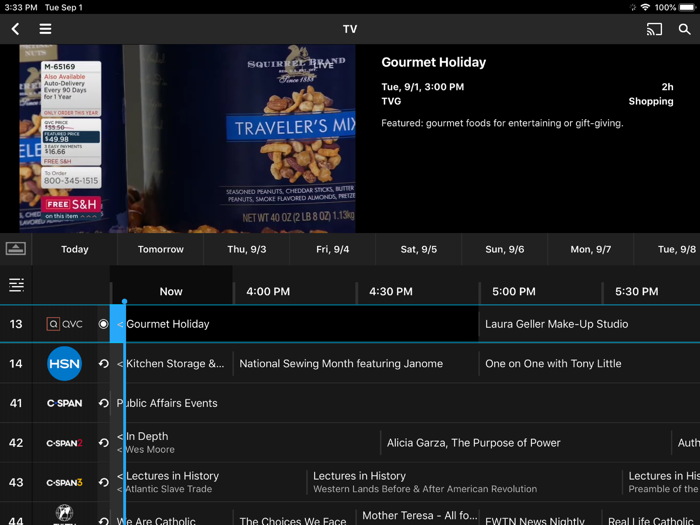Tap the cast to TV icon

[654, 29]
